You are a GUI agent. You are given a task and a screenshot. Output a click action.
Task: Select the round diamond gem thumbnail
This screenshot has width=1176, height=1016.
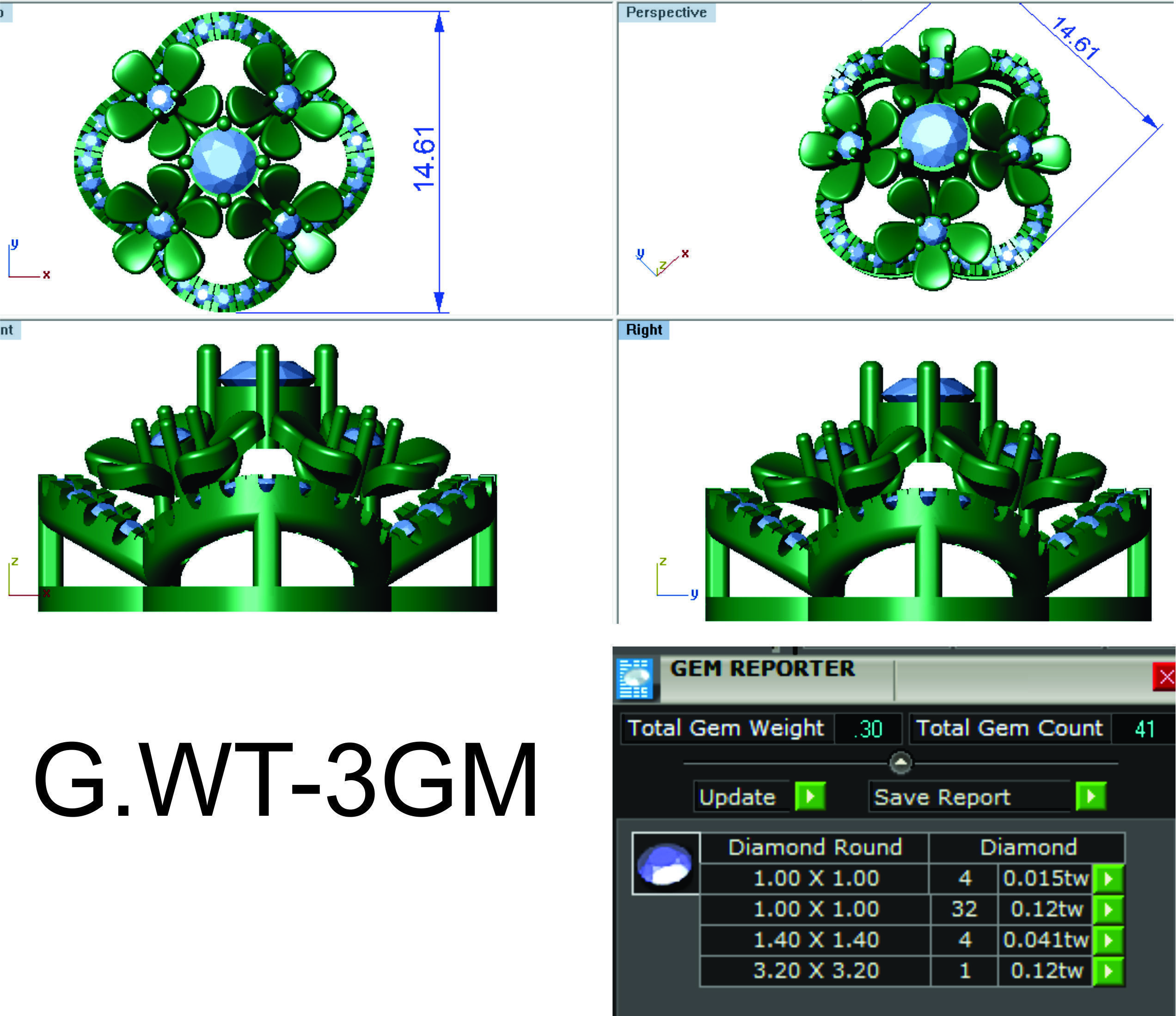pyautogui.click(x=665, y=864)
